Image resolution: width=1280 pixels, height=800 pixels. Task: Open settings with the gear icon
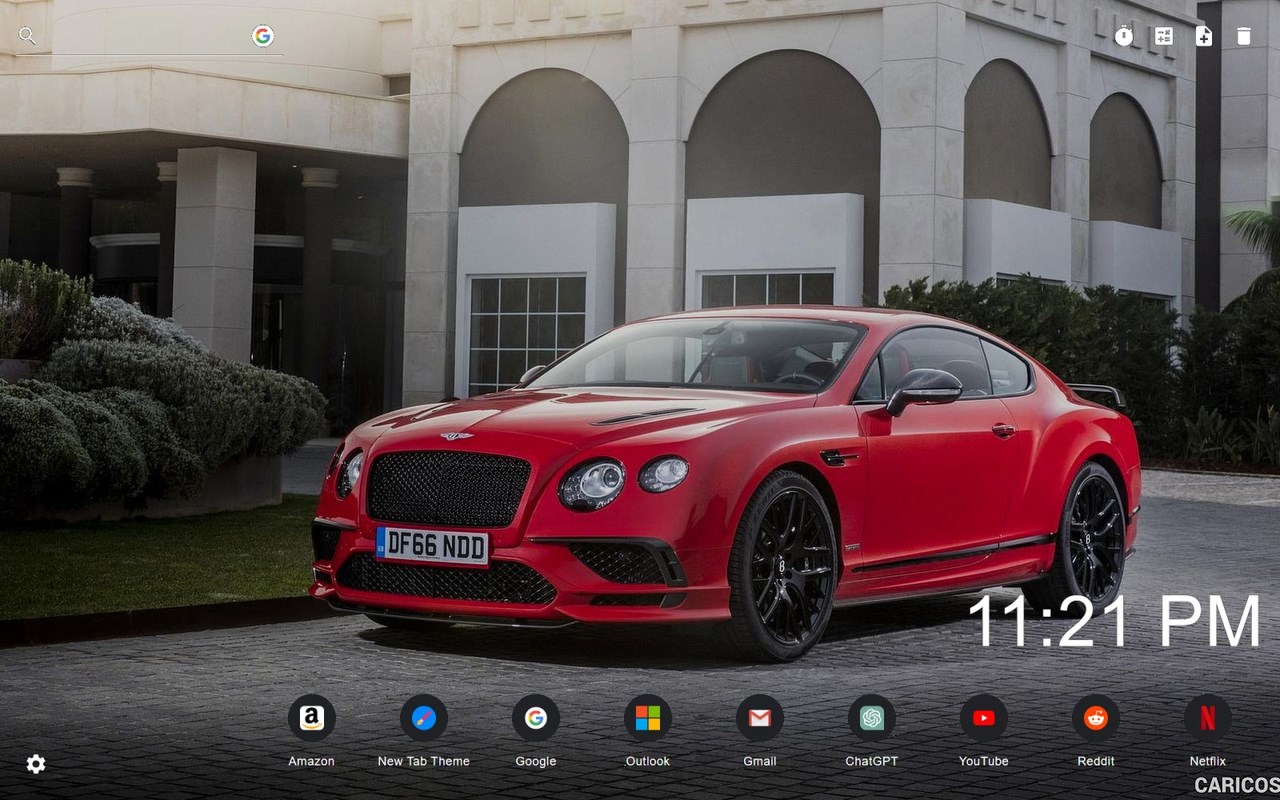pyautogui.click(x=36, y=764)
